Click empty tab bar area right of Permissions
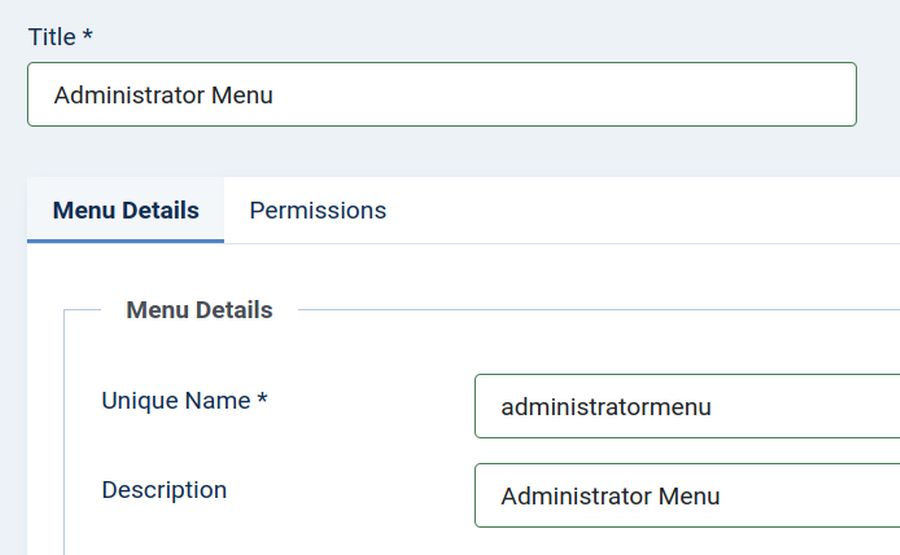 pos(650,211)
